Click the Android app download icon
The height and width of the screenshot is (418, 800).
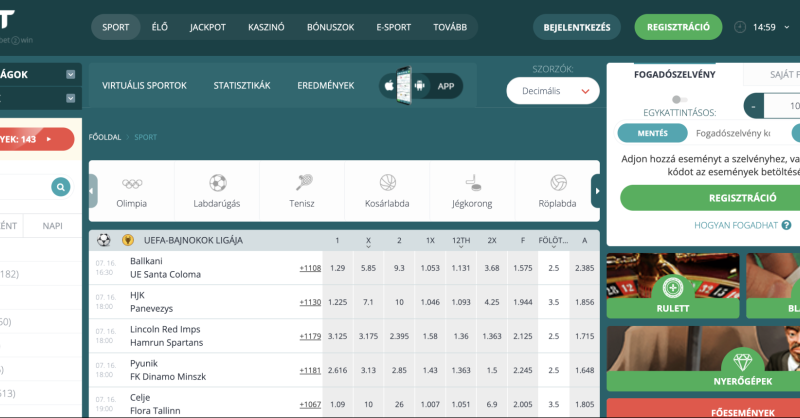pos(419,86)
